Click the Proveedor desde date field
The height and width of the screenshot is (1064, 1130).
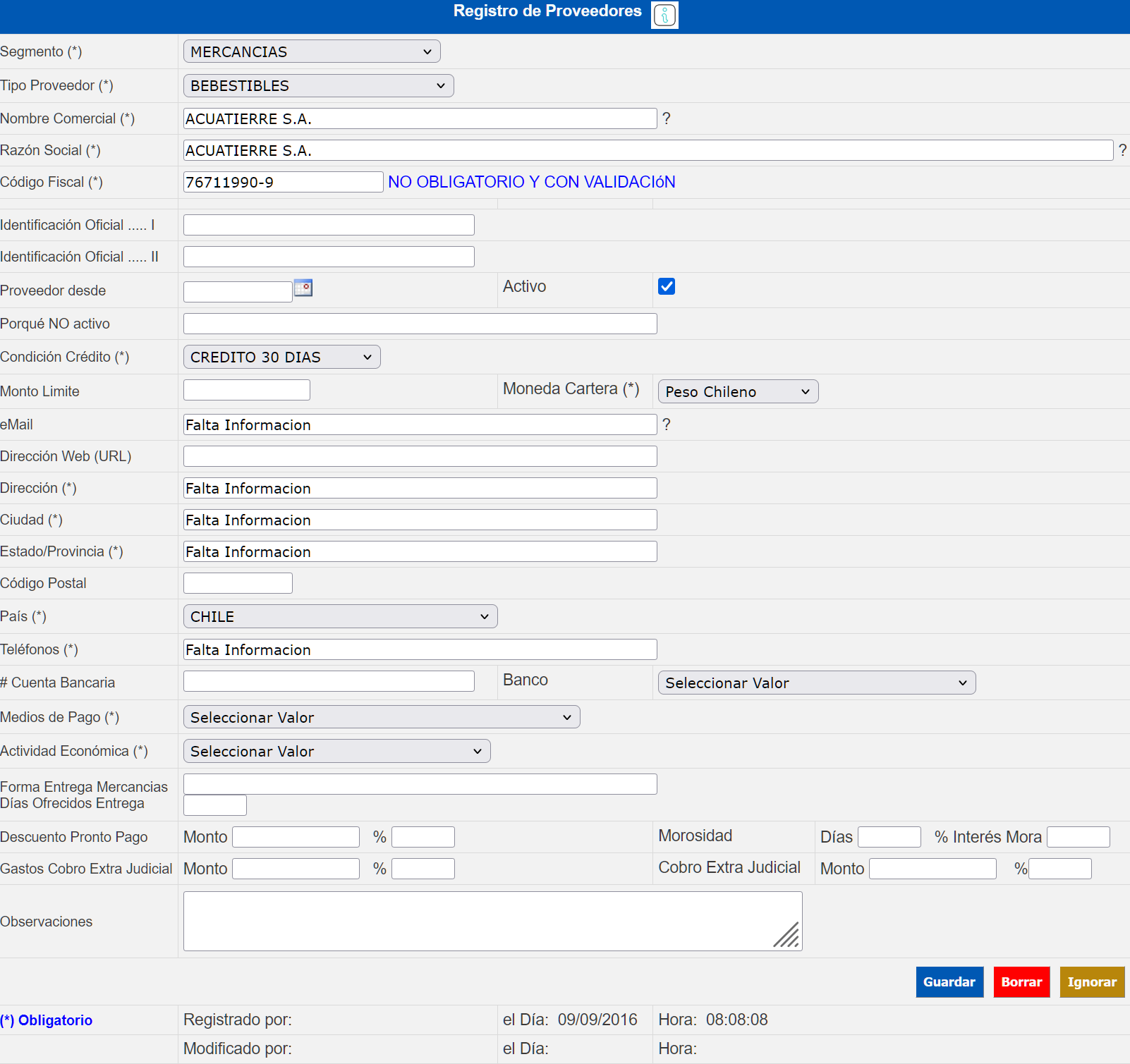tap(238, 292)
